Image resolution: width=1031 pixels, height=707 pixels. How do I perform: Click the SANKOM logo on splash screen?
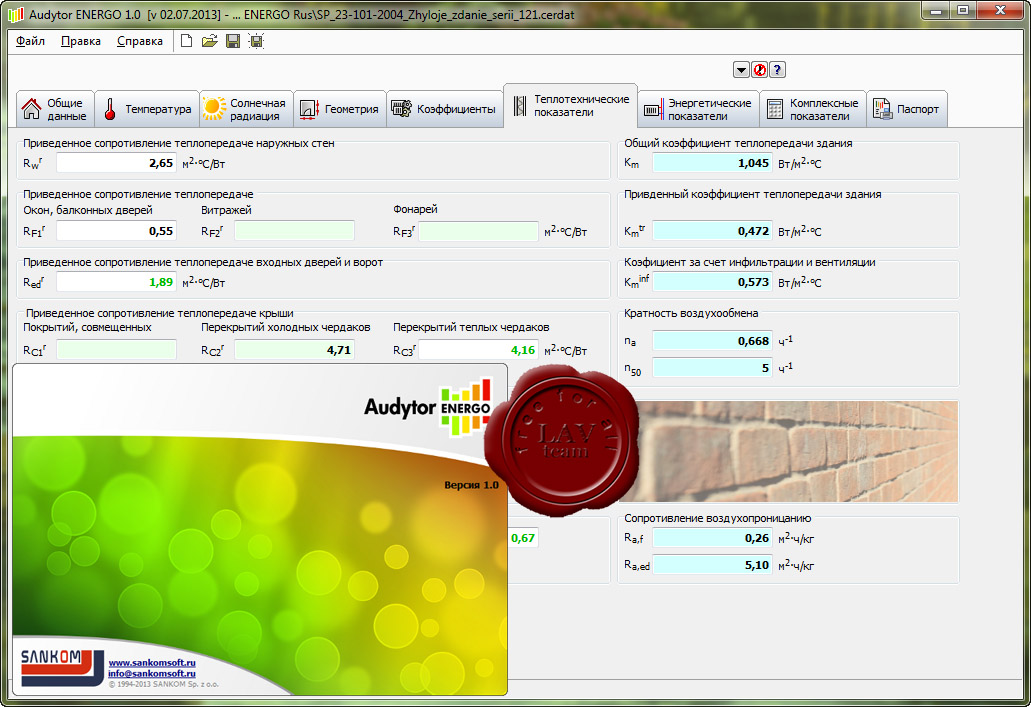pyautogui.click(x=62, y=668)
